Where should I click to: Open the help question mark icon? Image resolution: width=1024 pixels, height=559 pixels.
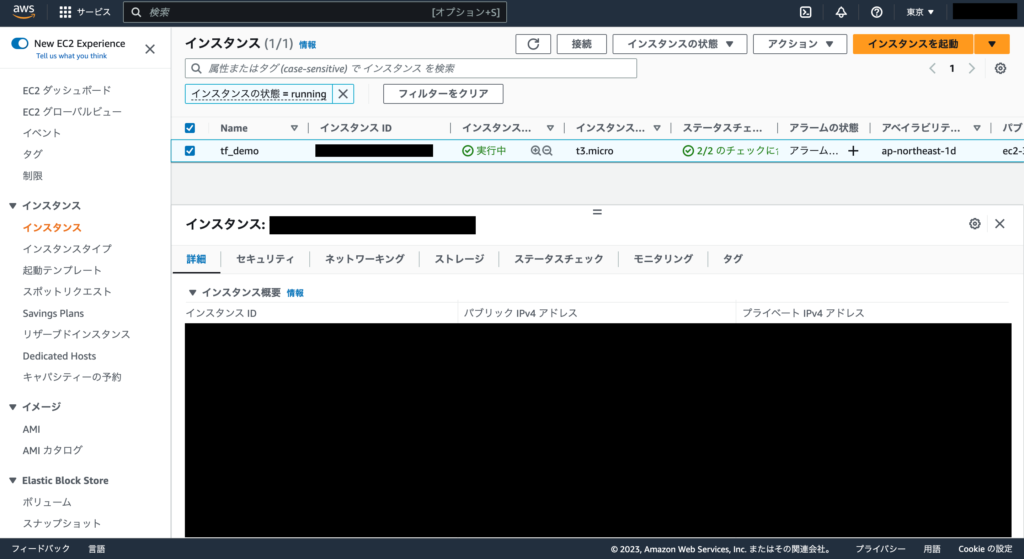click(876, 12)
